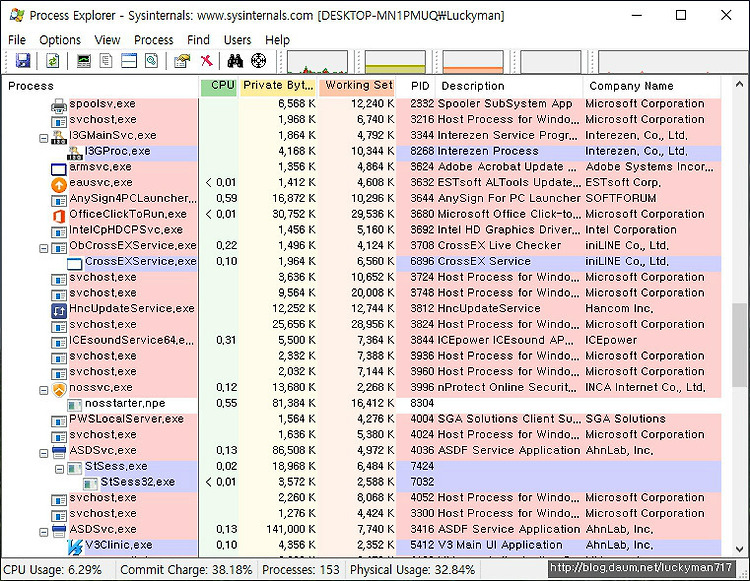Screen dimensions: 750x581
Task: Collapse the nossvc.exe tree node
Action: 44,391
